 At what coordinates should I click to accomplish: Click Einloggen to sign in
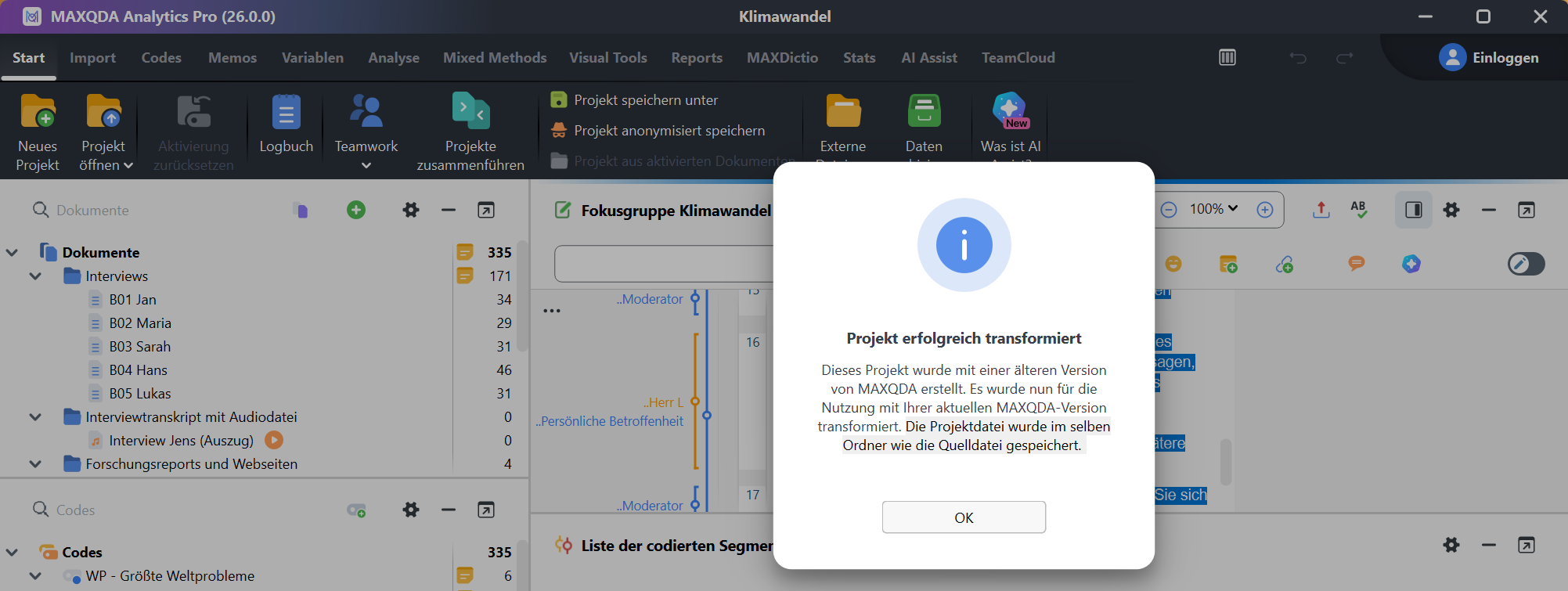click(x=1488, y=58)
